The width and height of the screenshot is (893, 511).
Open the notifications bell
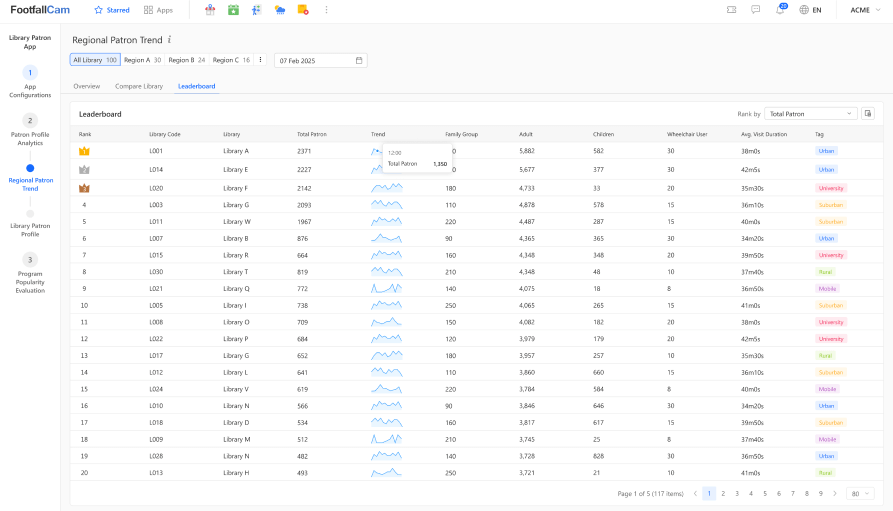pyautogui.click(x=780, y=10)
